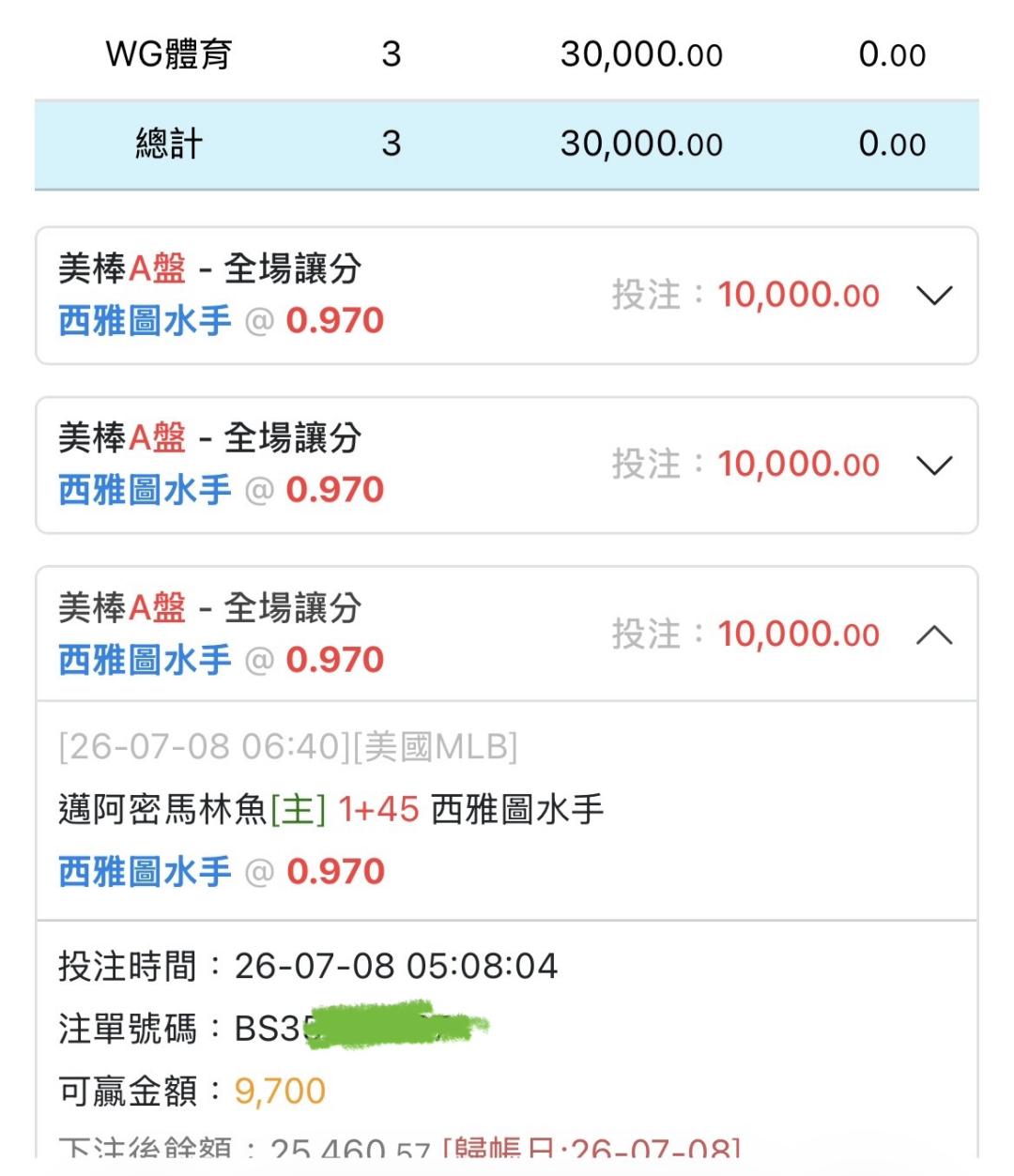Click the WG體育 30,000.00 bet amount
This screenshot has width=1014, height=1176.
click(x=641, y=54)
